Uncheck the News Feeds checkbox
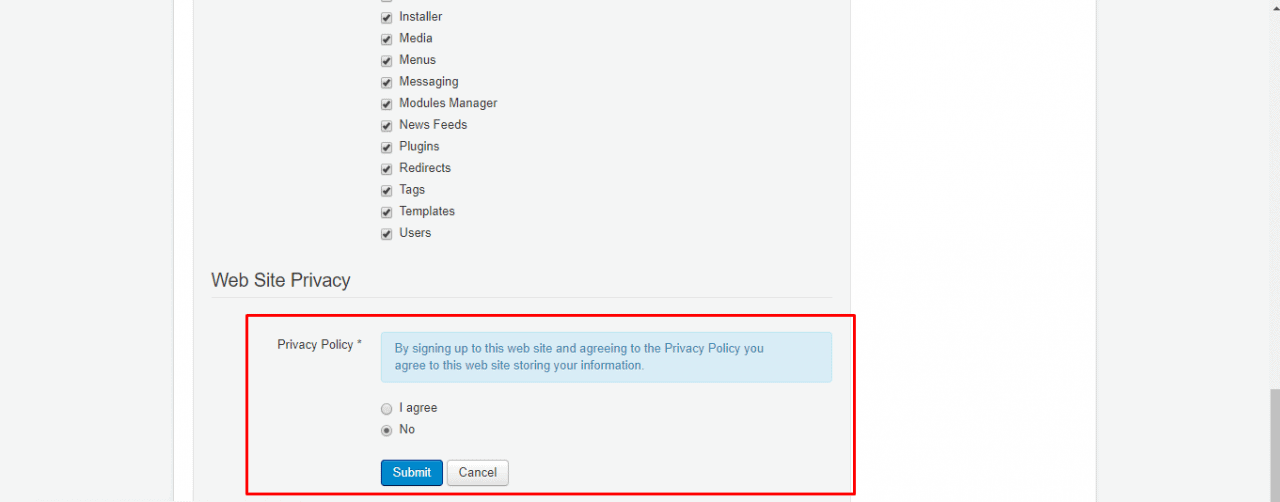The height and width of the screenshot is (502, 1280). (x=386, y=126)
